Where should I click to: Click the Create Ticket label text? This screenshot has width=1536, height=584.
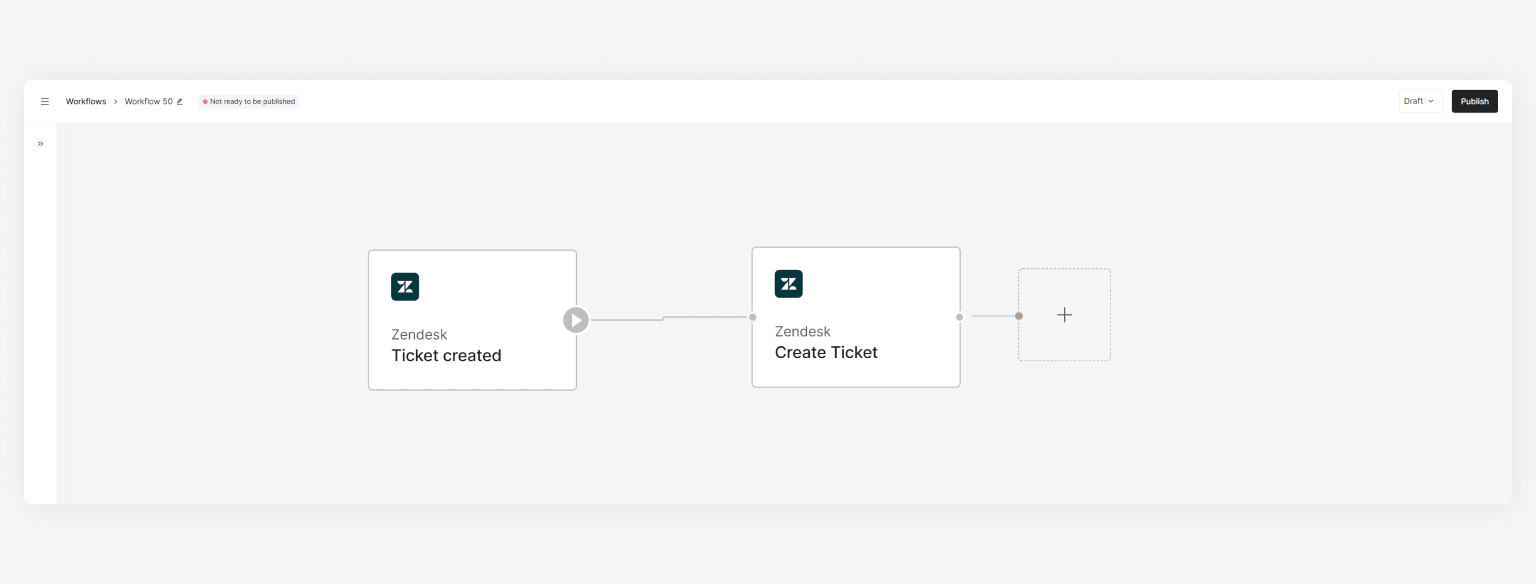[x=826, y=353]
